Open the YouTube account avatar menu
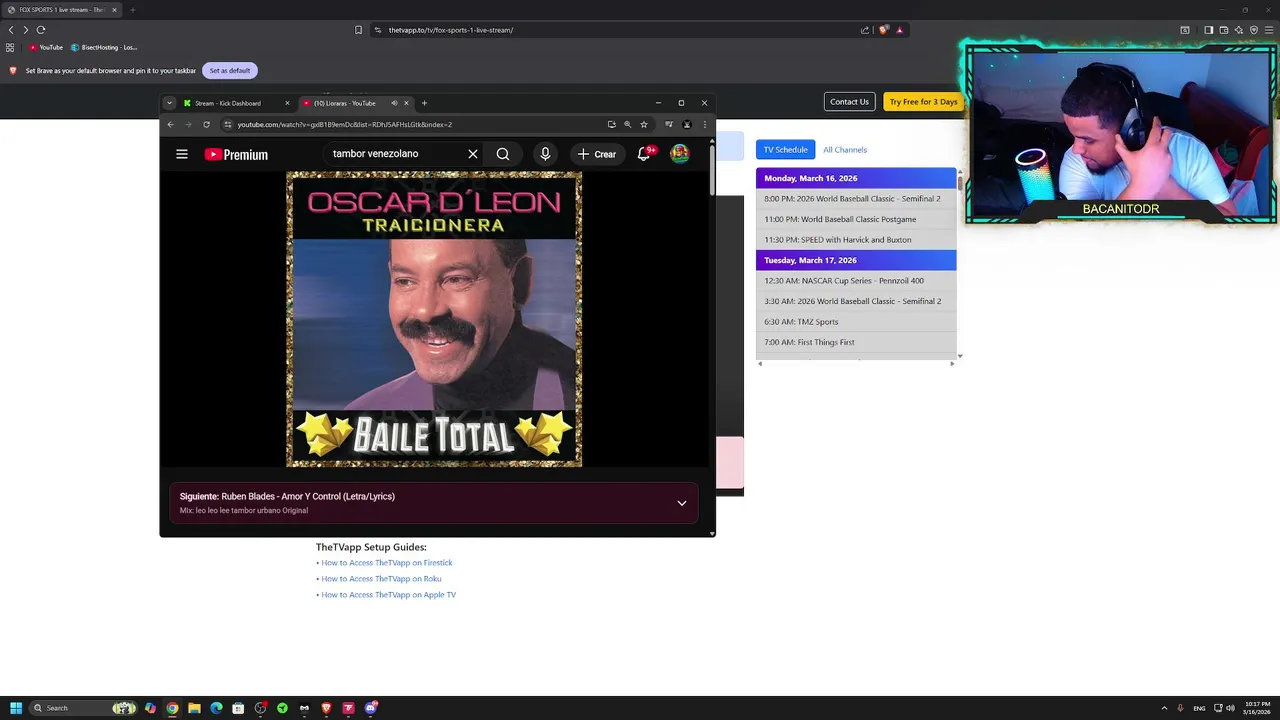This screenshot has height=720, width=1280. coord(680,154)
